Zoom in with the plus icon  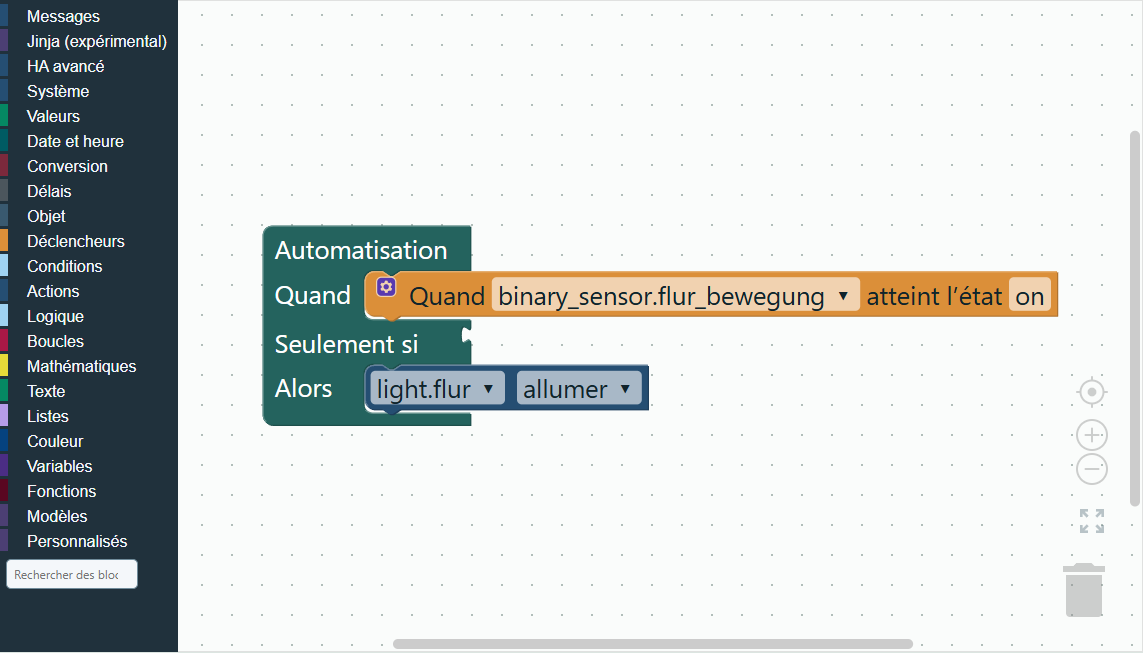1092,435
